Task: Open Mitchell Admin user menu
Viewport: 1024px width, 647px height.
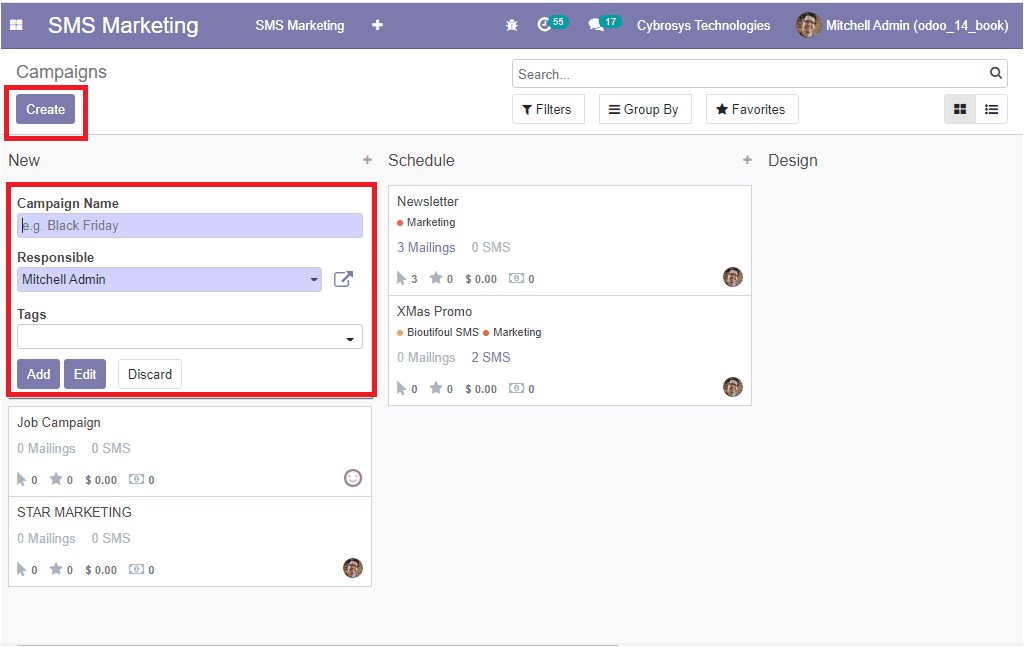Action: click(902, 25)
